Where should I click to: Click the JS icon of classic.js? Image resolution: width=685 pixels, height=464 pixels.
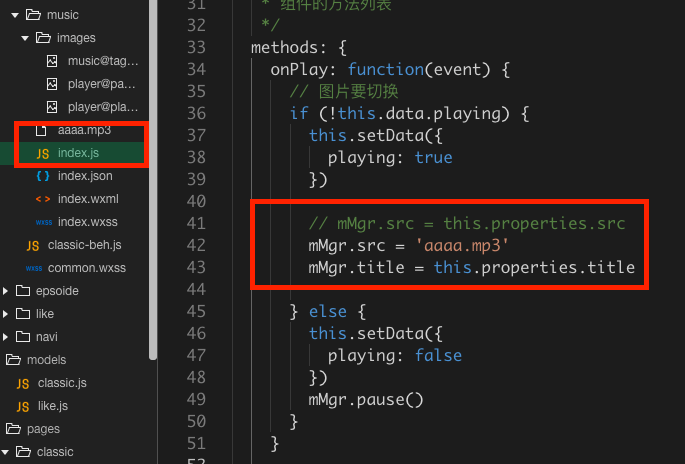click(23, 384)
